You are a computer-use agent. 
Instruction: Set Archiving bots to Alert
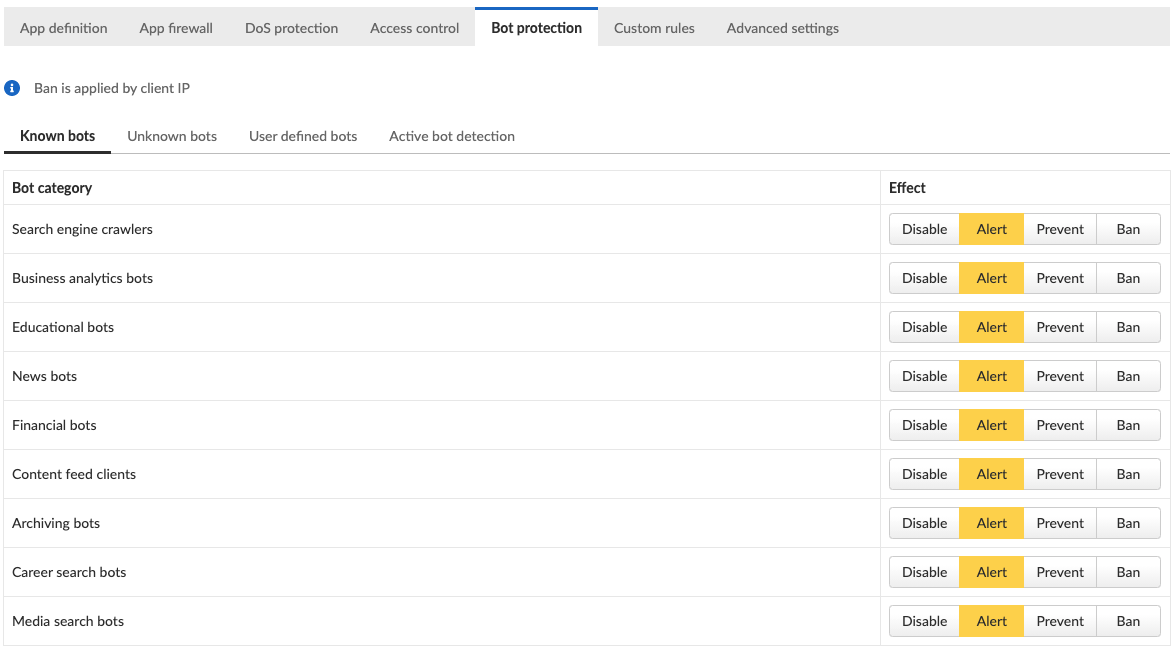tap(991, 523)
